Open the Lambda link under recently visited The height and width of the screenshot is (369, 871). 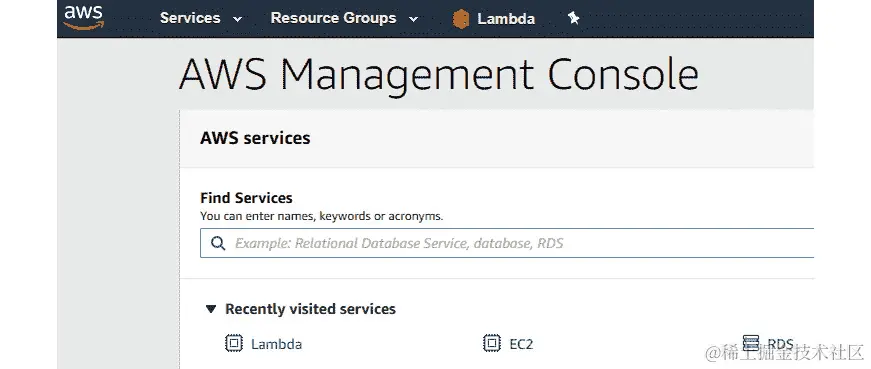click(x=277, y=344)
